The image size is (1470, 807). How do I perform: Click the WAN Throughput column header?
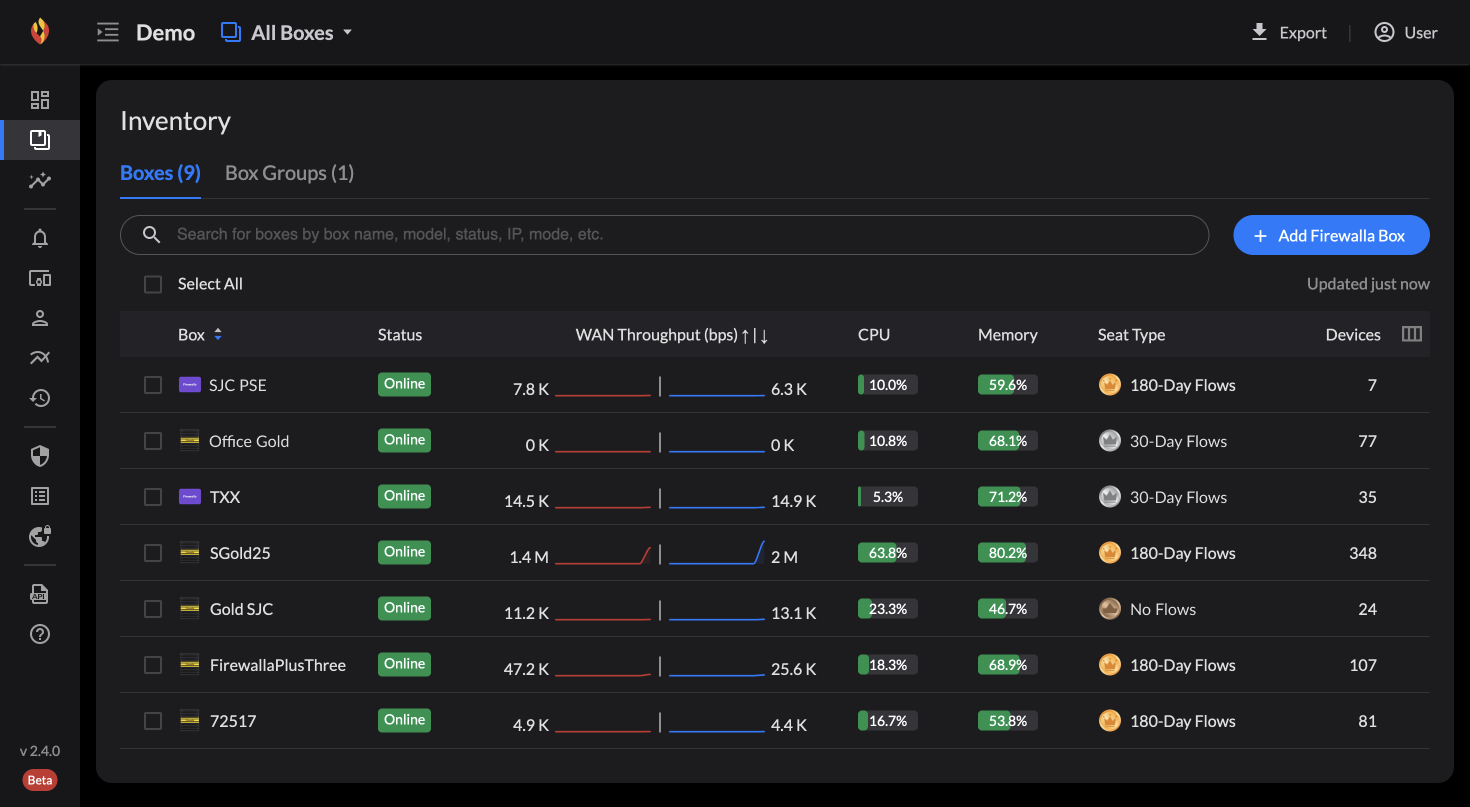[672, 335]
